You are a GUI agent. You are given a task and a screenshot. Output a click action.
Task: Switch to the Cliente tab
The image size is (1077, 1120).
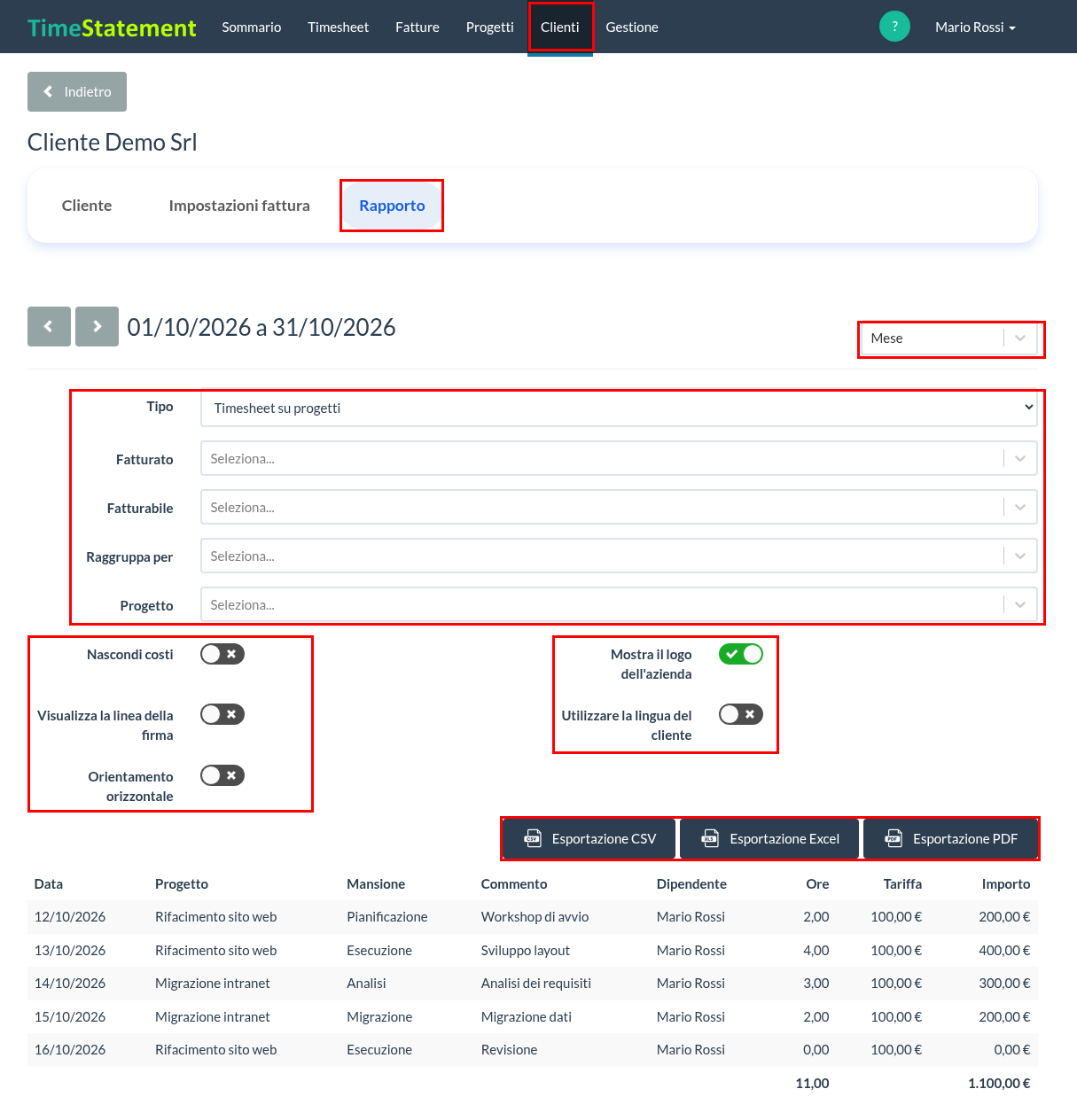pyautogui.click(x=87, y=206)
